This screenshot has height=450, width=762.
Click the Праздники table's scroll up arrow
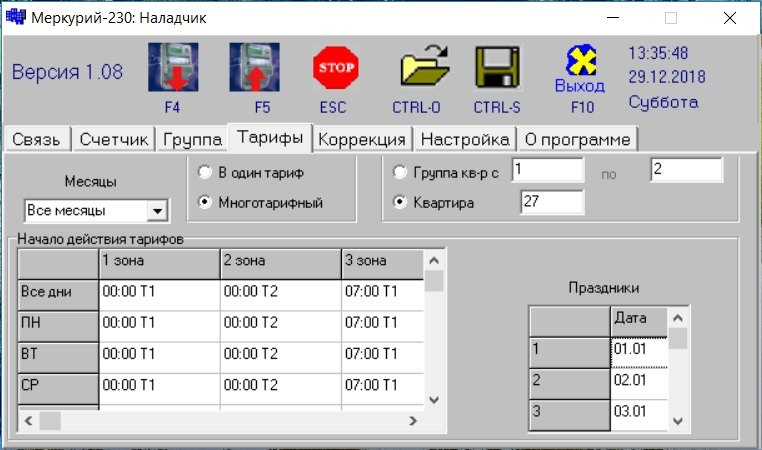tap(678, 318)
